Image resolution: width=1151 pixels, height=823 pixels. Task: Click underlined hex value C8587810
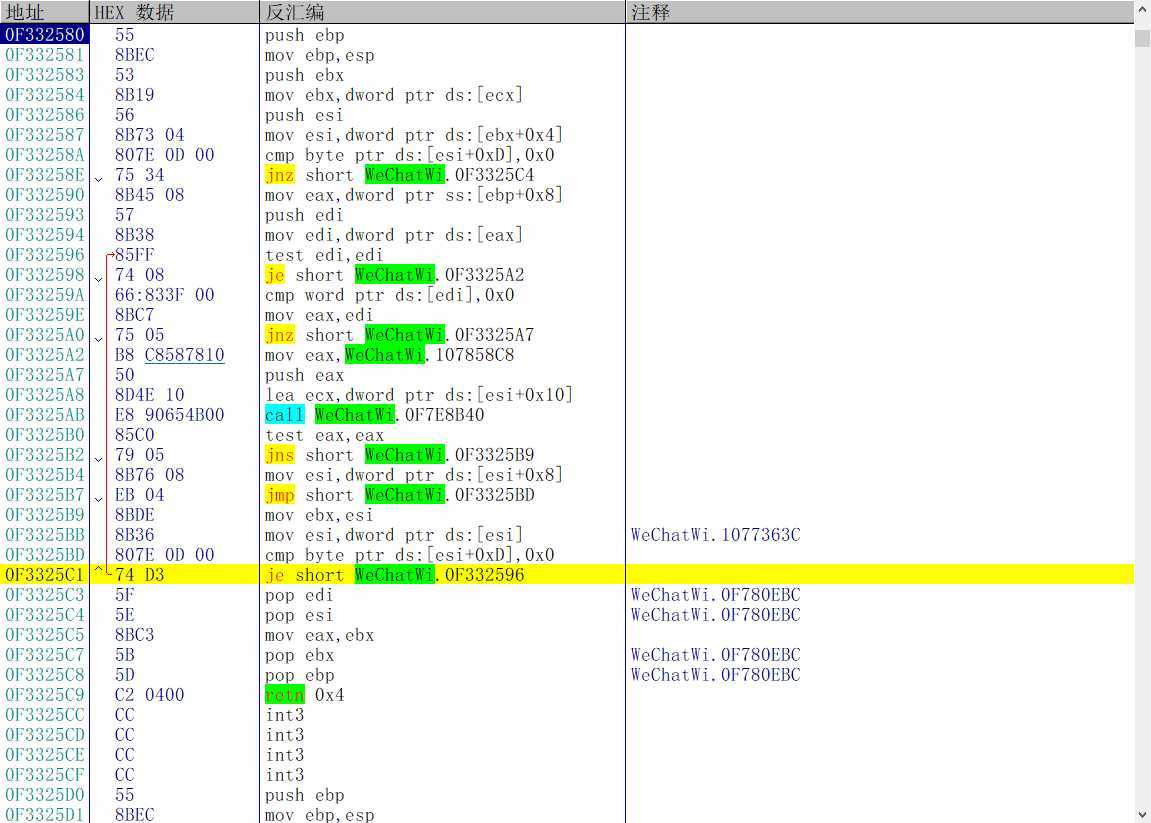tap(184, 355)
